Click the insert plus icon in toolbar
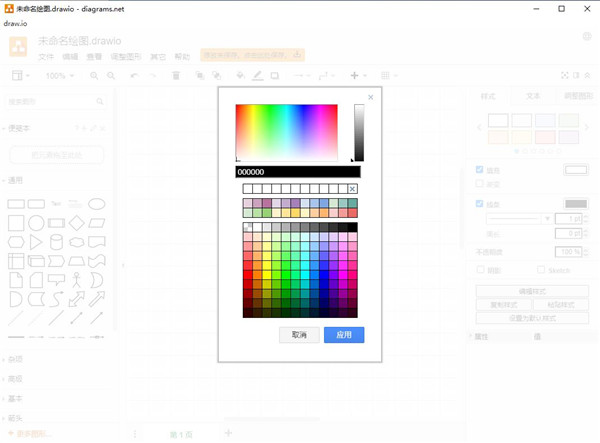600x443 pixels. point(354,76)
